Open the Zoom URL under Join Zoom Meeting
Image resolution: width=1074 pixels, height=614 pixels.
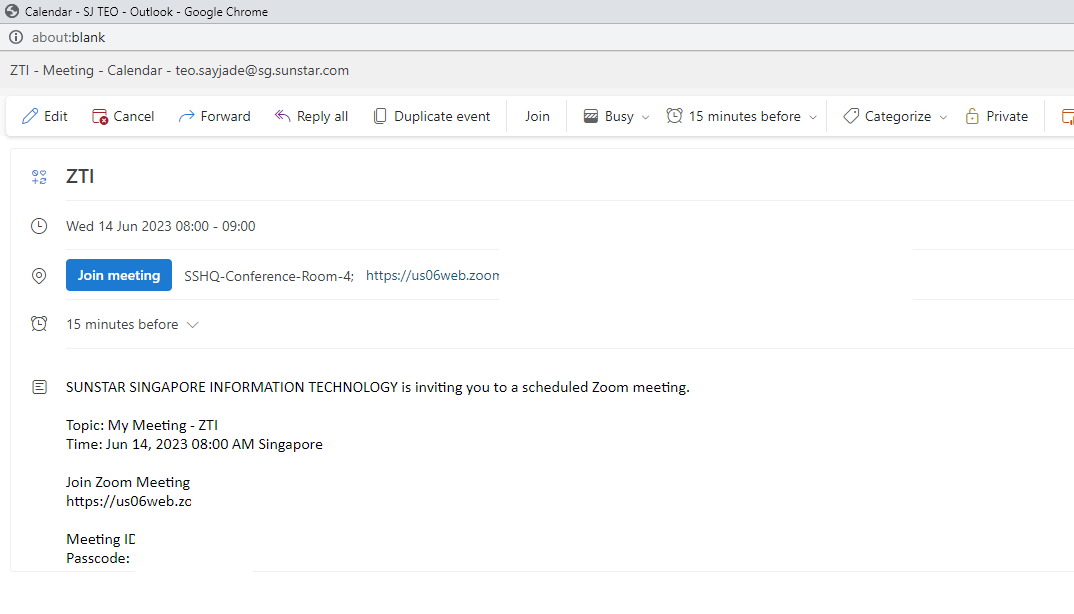tap(128, 501)
